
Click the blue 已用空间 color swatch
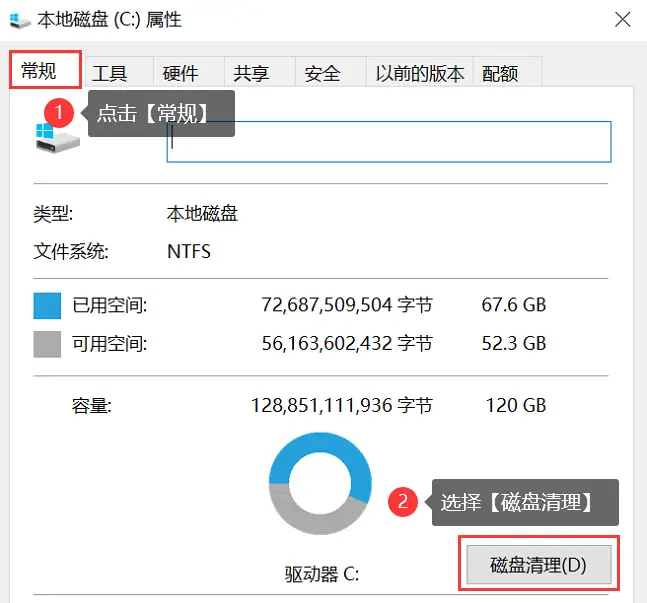pos(47,305)
